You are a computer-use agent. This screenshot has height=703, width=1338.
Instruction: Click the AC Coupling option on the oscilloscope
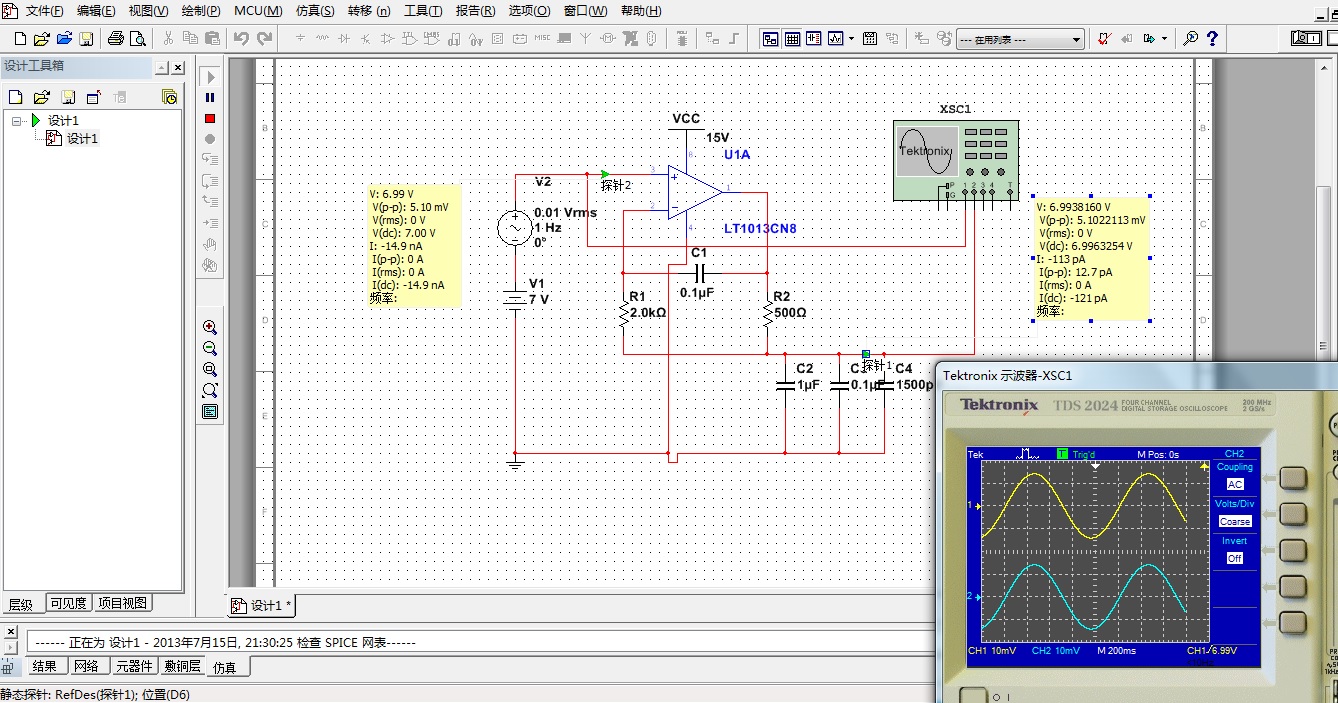(x=1235, y=484)
